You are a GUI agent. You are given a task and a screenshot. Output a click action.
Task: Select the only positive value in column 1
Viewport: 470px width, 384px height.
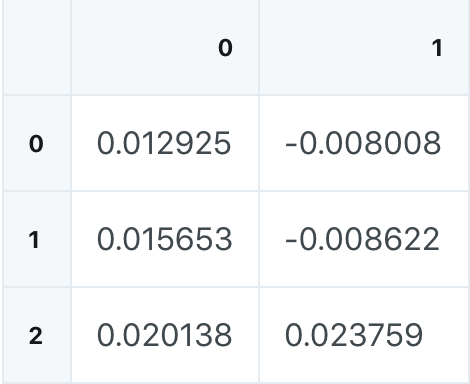pyautogui.click(x=364, y=335)
